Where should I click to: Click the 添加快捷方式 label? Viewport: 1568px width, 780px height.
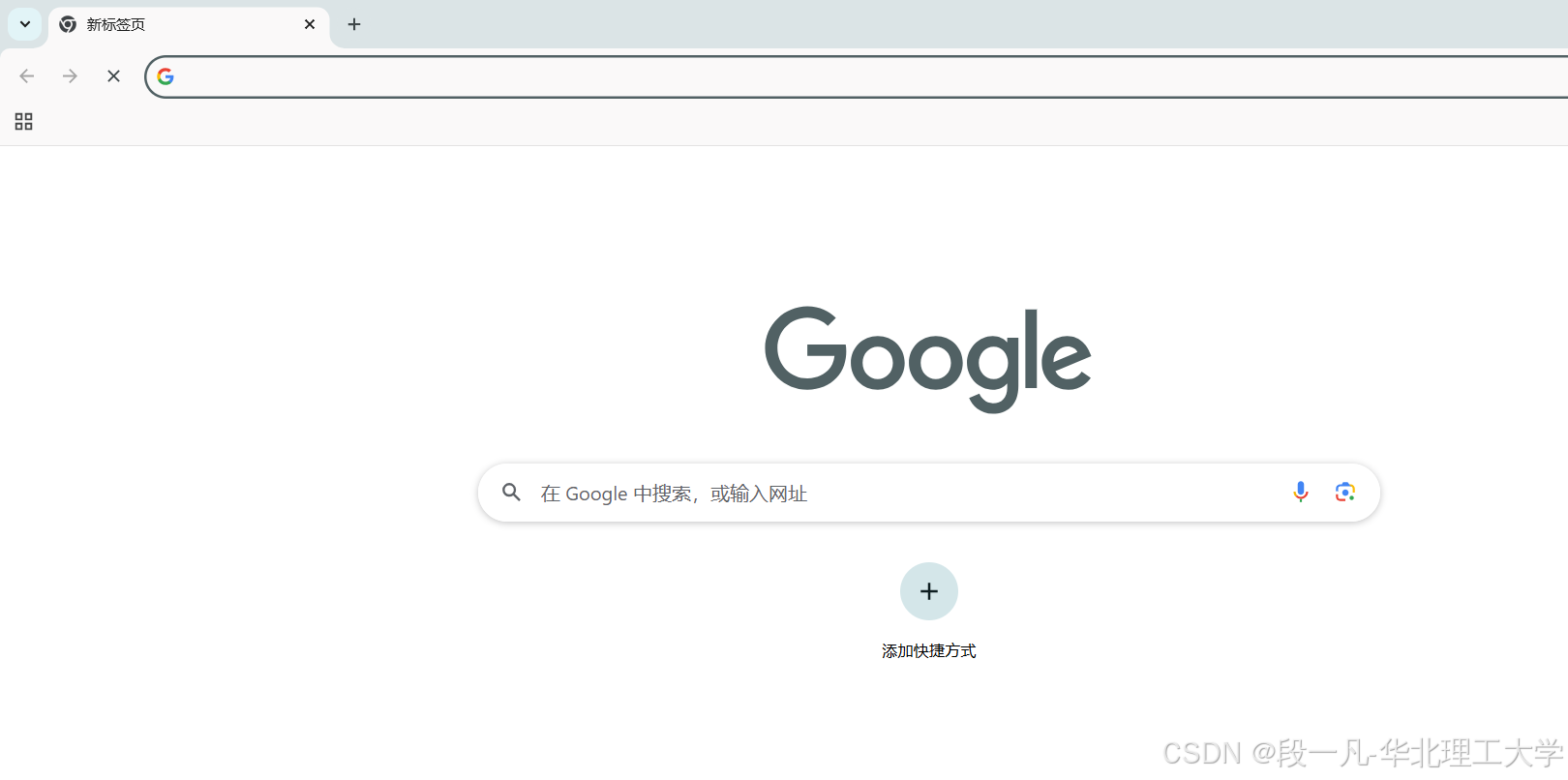click(x=929, y=651)
